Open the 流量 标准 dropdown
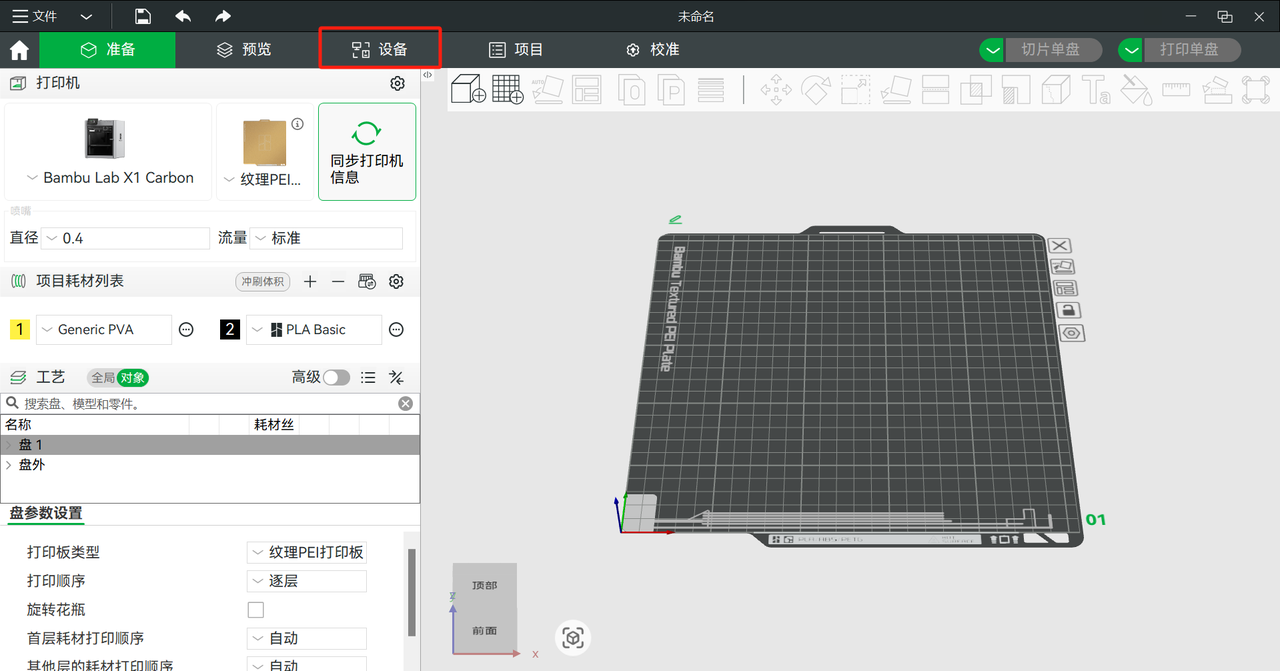The image size is (1280, 671). point(327,238)
